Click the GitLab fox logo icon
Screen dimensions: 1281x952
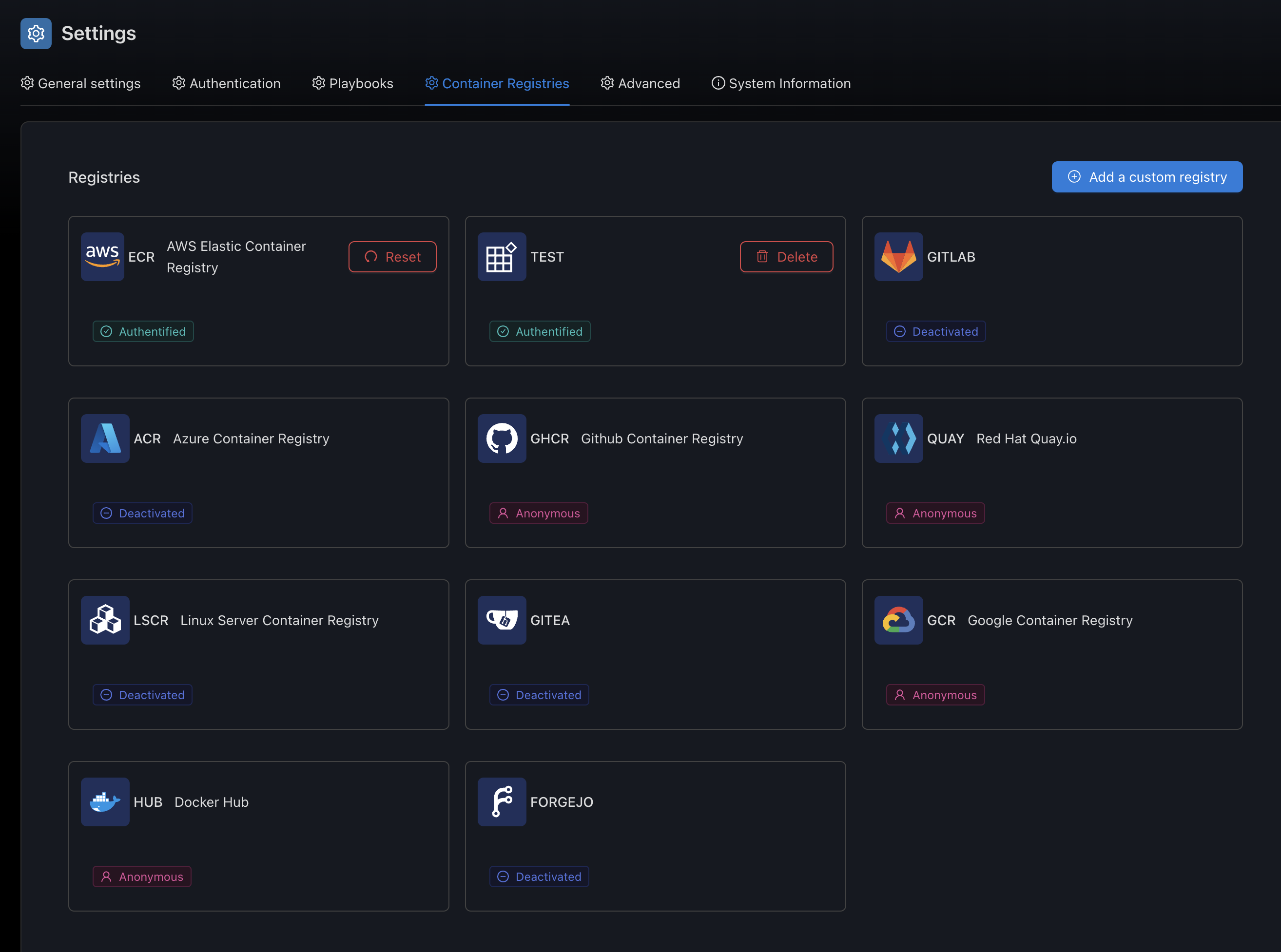(x=897, y=256)
